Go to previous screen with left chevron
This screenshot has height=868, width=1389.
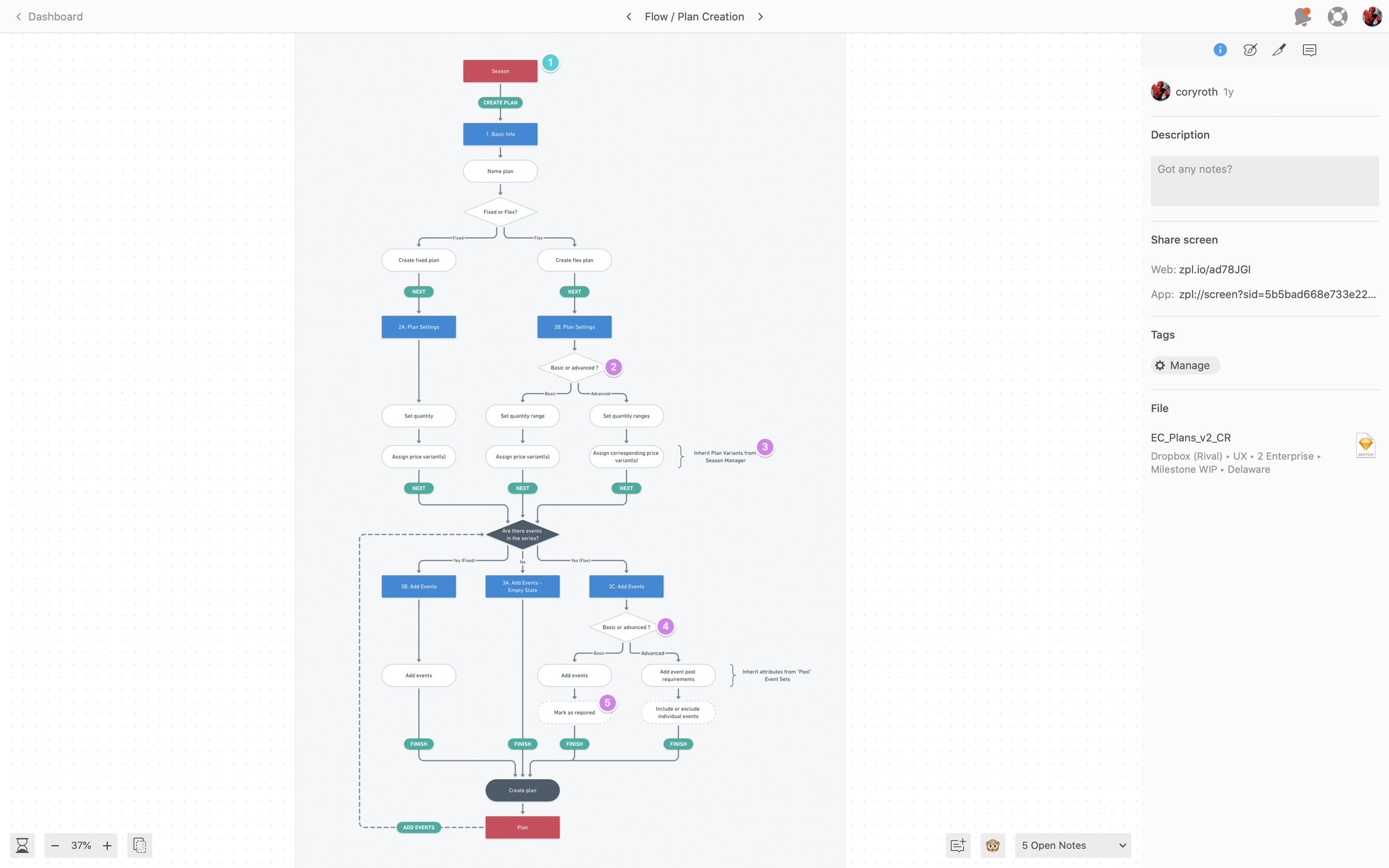(x=629, y=17)
